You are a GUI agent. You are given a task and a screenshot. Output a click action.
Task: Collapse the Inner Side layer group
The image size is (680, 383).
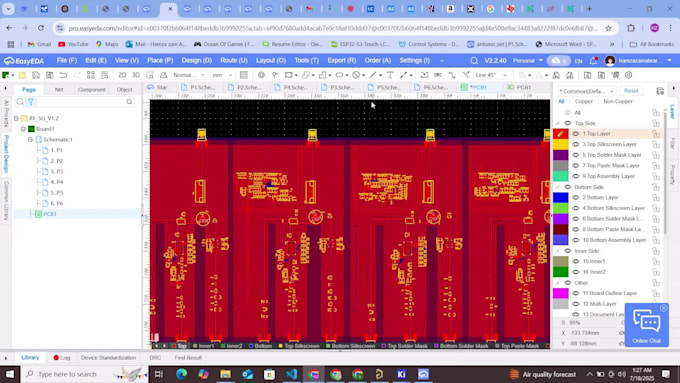[558, 251]
